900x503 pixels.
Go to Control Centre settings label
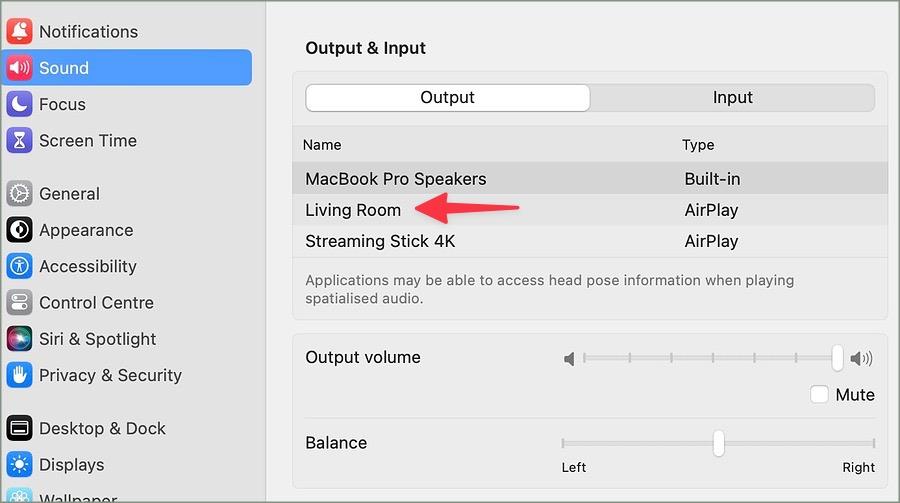tap(96, 303)
